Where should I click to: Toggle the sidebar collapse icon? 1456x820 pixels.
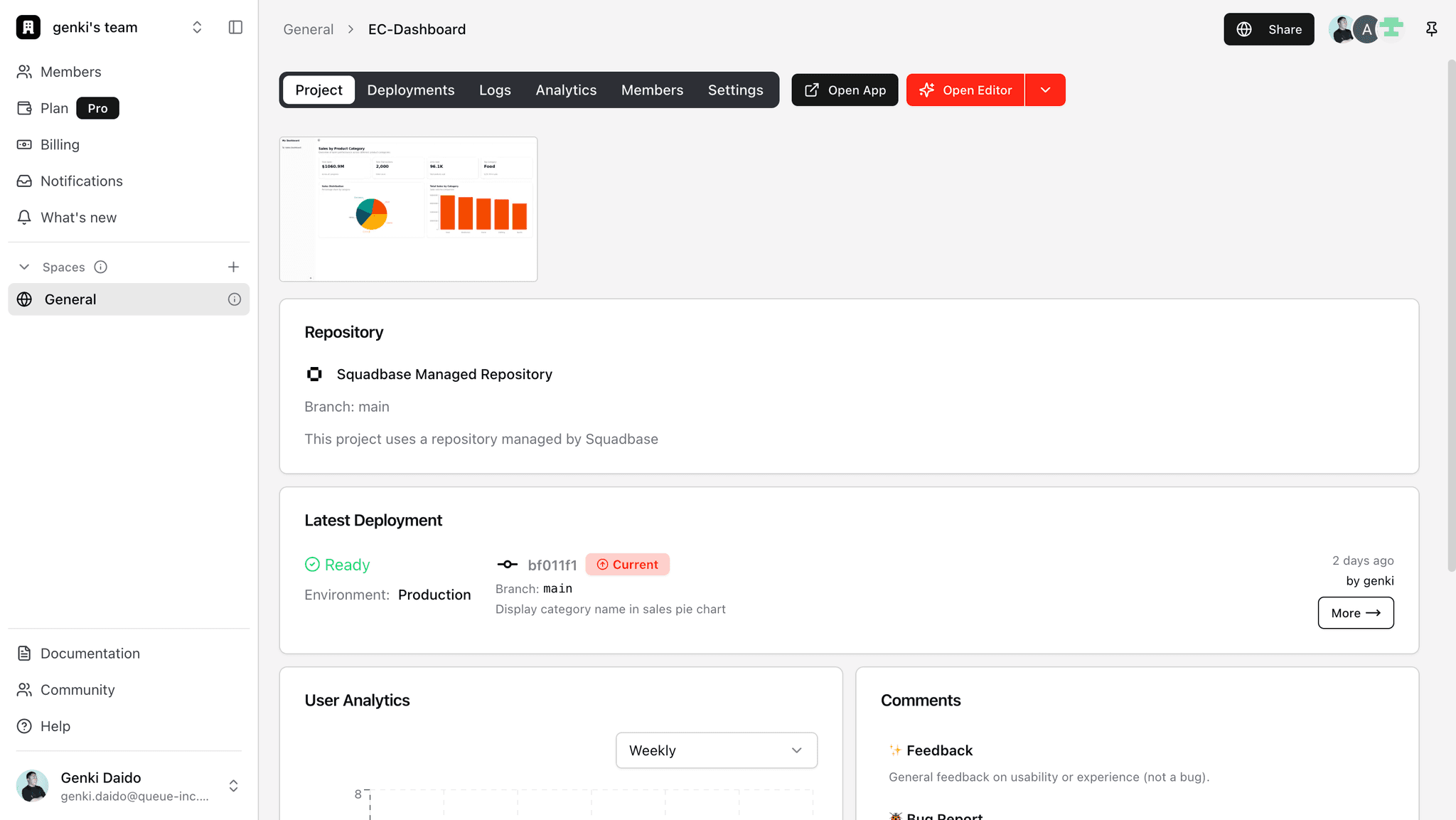(235, 27)
